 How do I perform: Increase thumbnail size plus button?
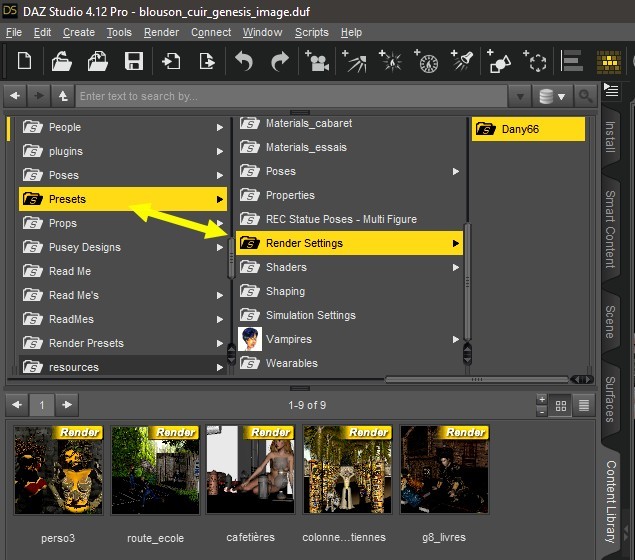click(542, 399)
